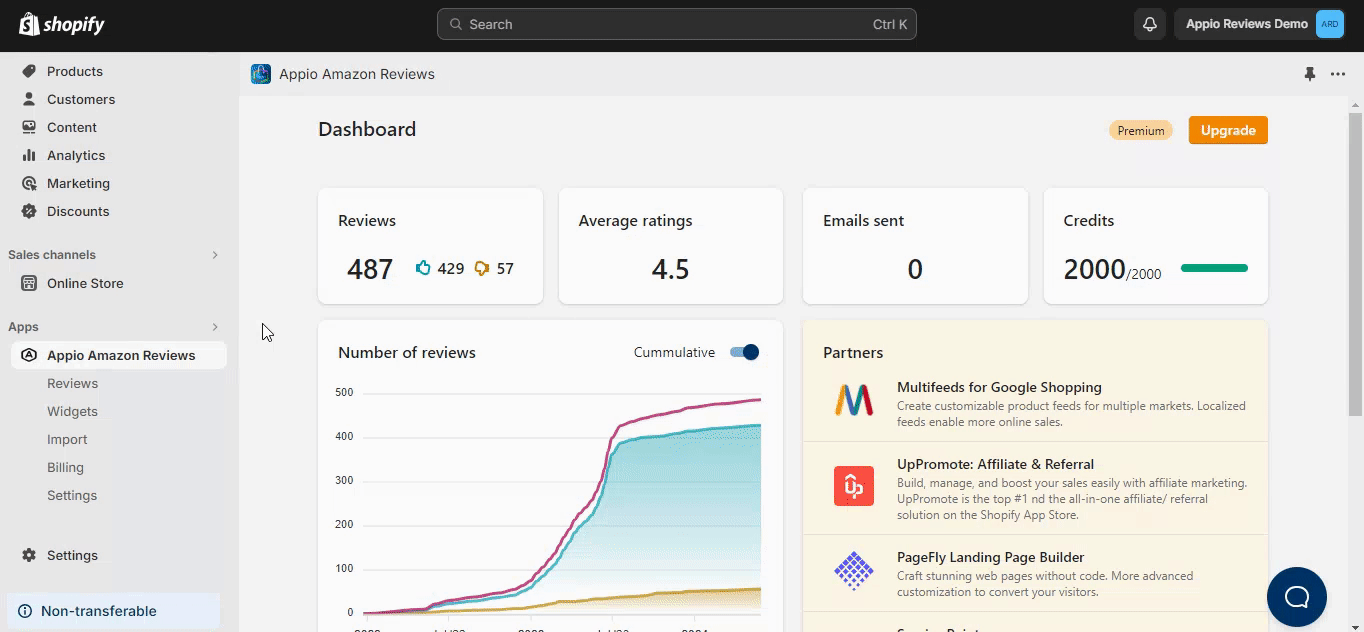Viewport: 1364px width, 632px height.
Task: Focus the Search input field
Action: tap(676, 24)
